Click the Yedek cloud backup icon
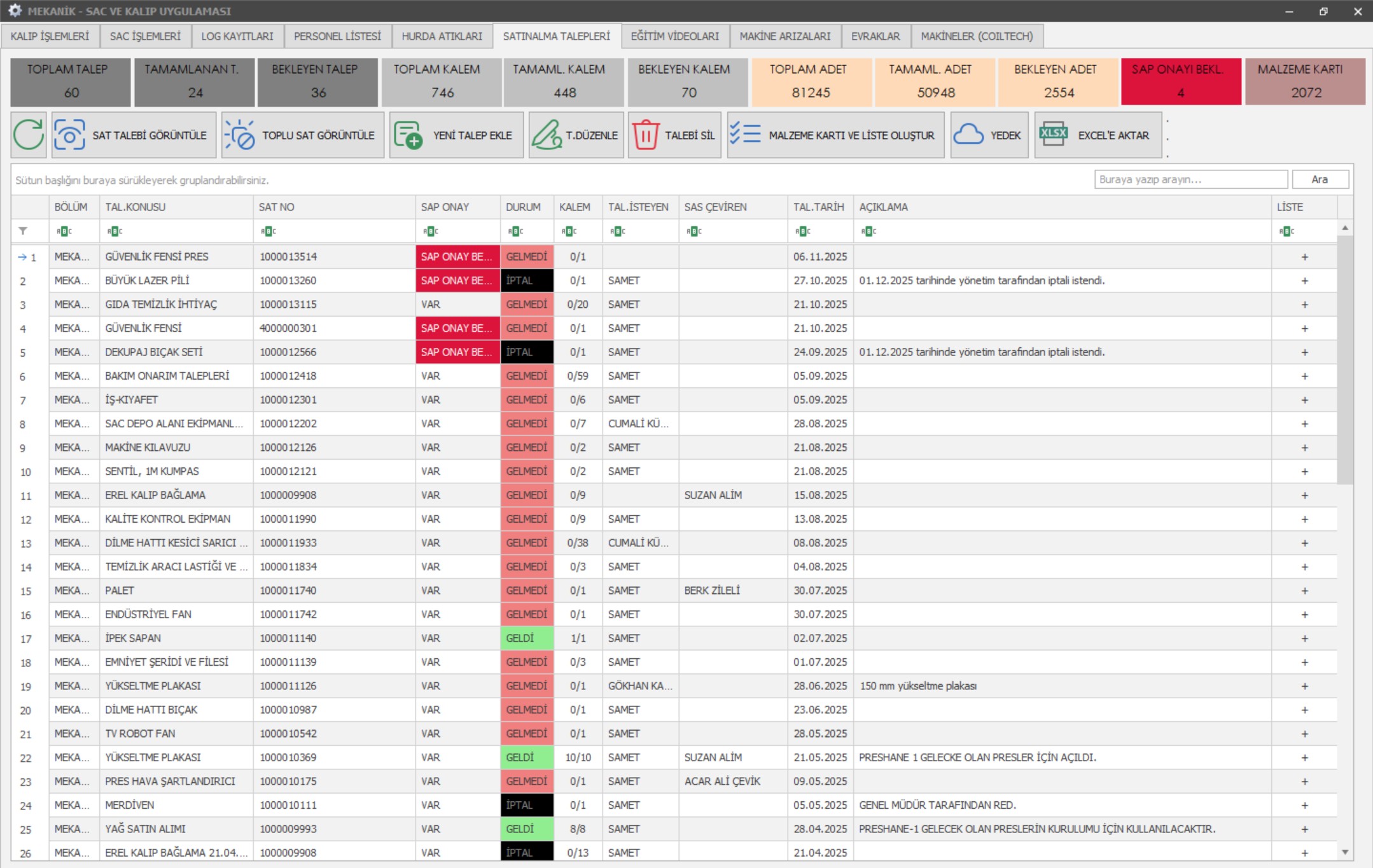Screen dimensions: 1373x868 point(968,135)
